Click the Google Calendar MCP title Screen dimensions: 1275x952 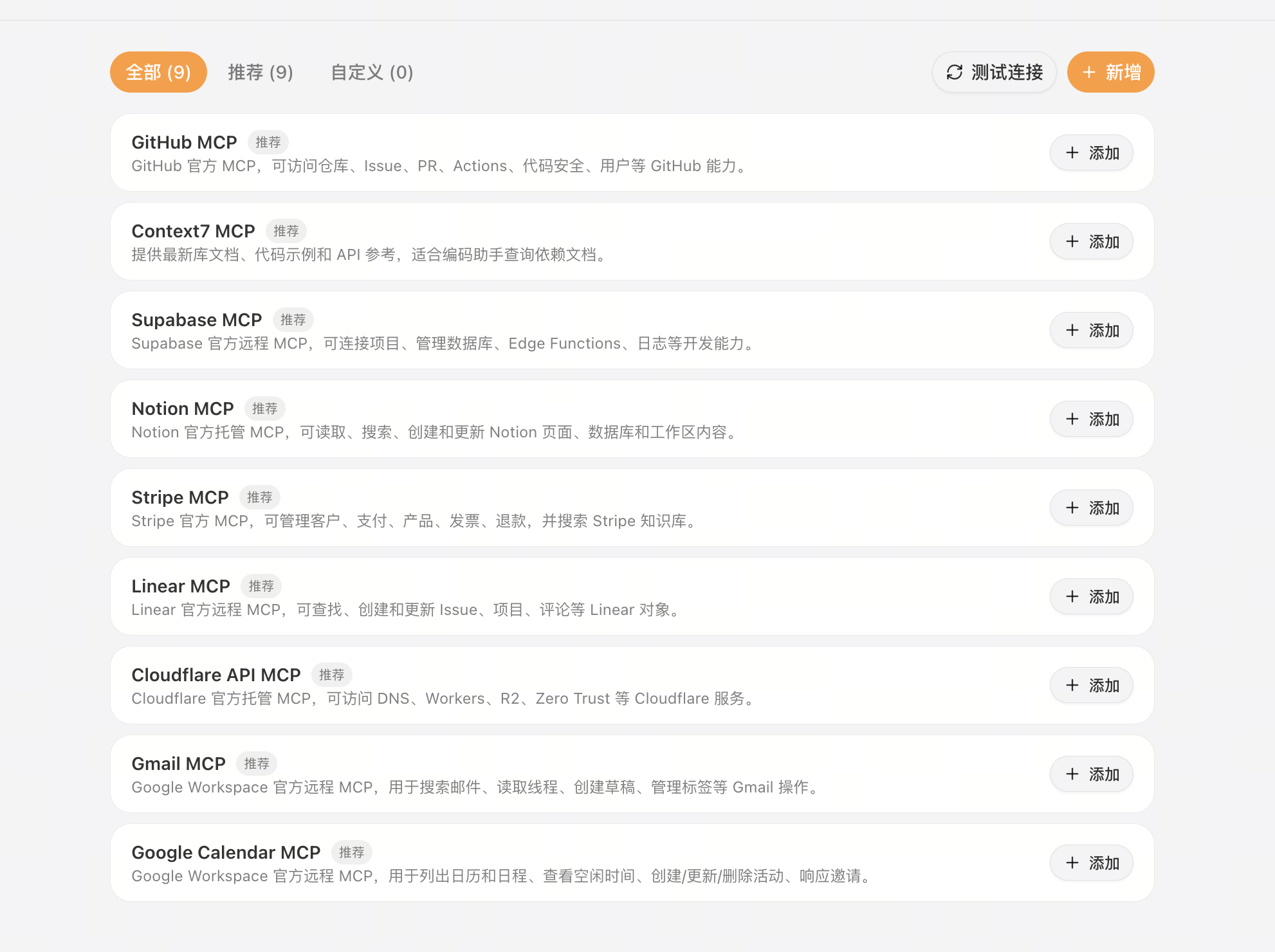(x=226, y=852)
